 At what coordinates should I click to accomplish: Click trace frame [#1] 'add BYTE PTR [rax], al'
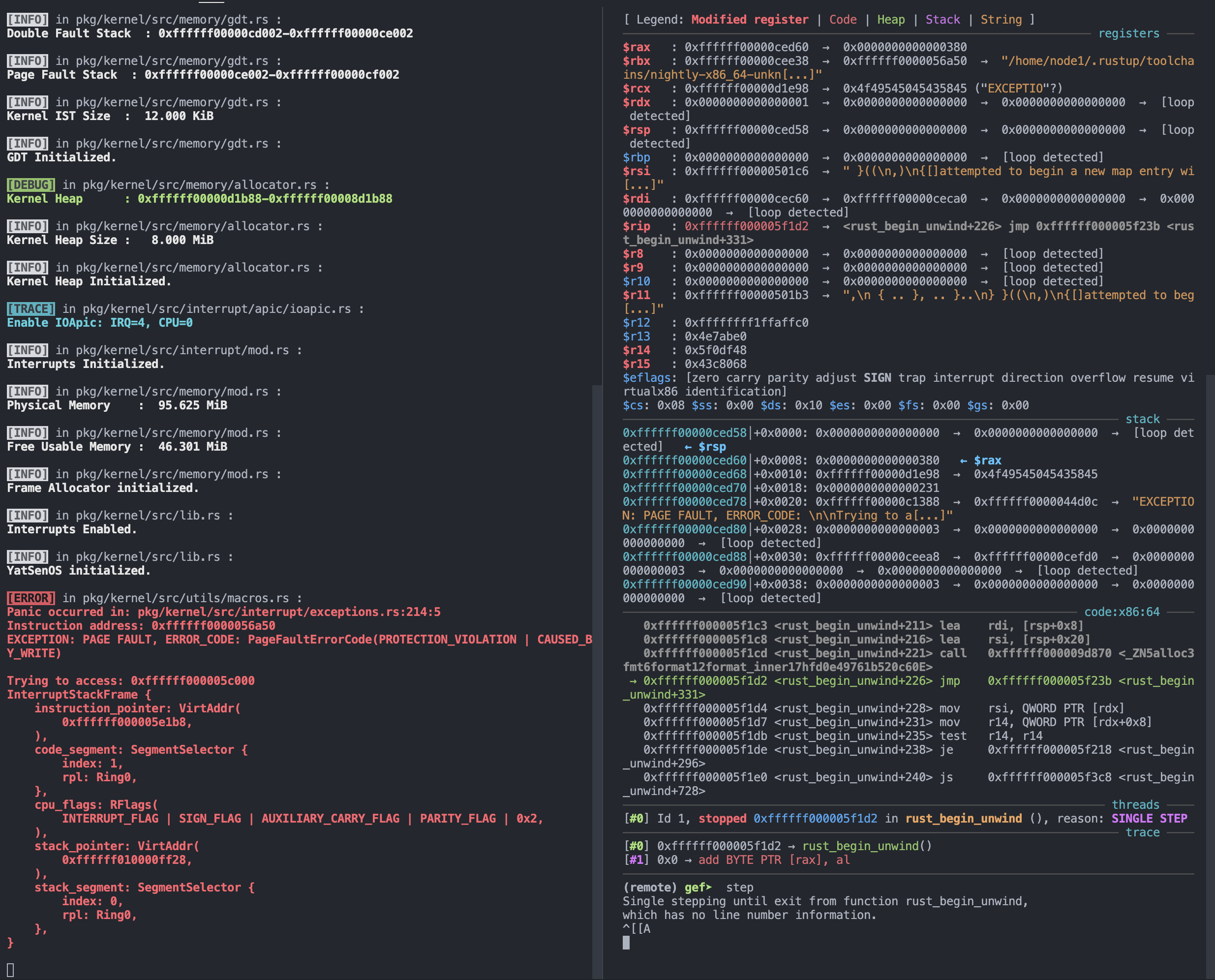pyautogui.click(x=736, y=860)
